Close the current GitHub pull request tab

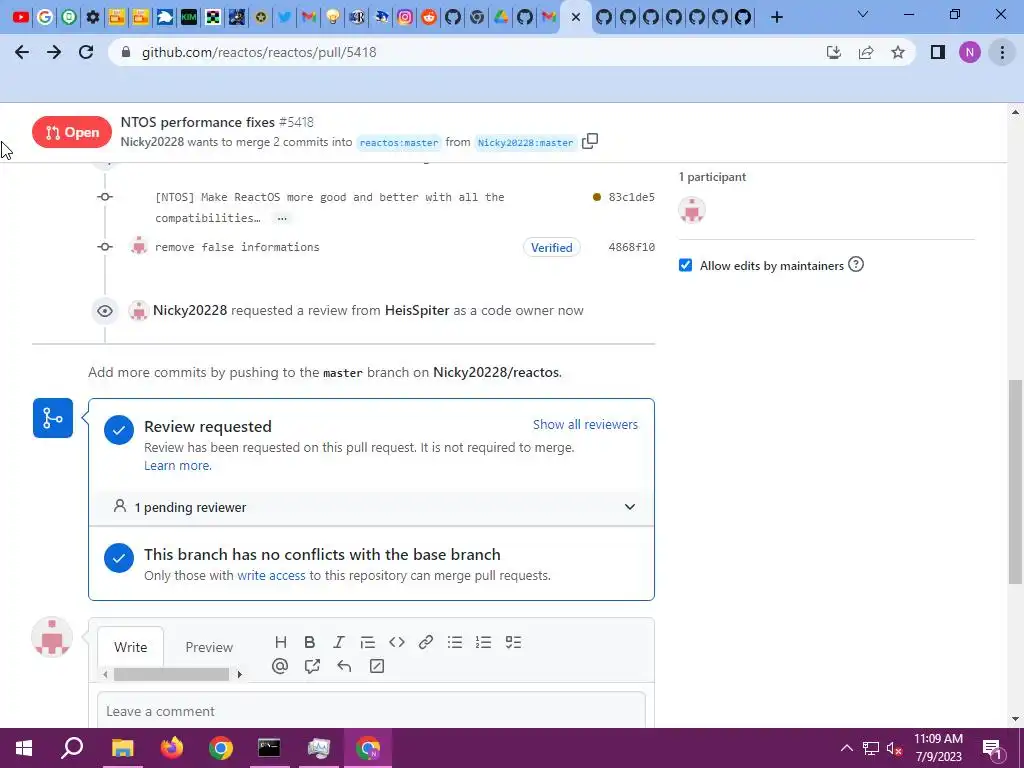pos(575,17)
